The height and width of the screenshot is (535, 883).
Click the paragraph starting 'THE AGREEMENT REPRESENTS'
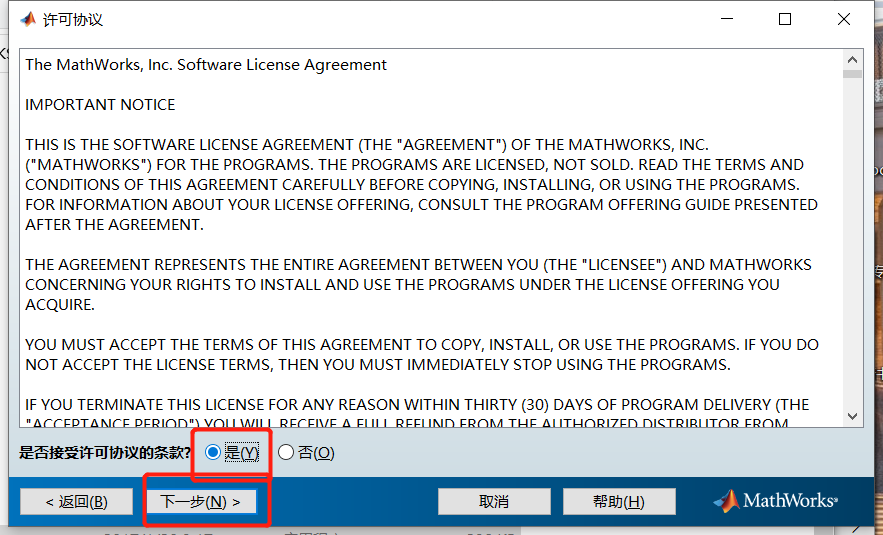click(x=418, y=284)
